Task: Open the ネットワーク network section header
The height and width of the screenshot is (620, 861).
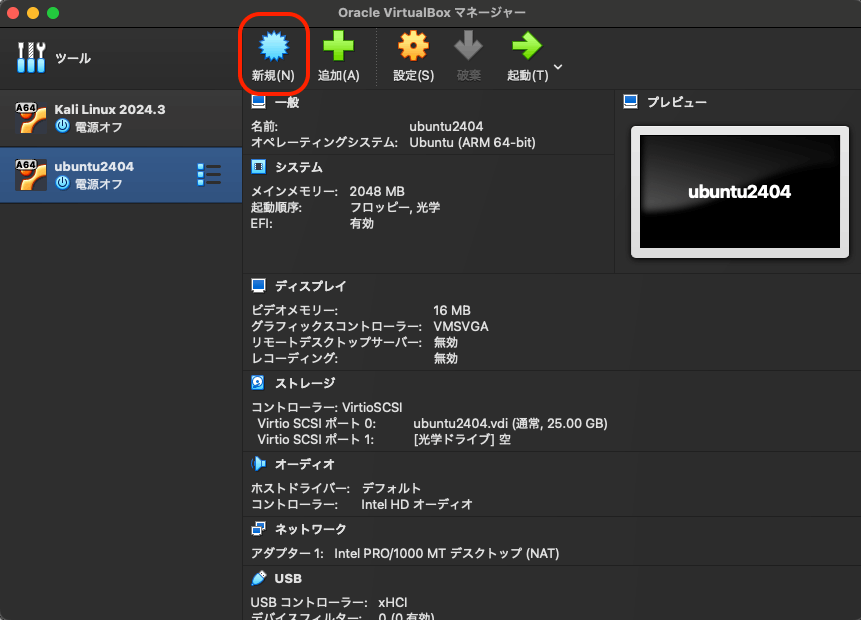Action: pos(311,529)
